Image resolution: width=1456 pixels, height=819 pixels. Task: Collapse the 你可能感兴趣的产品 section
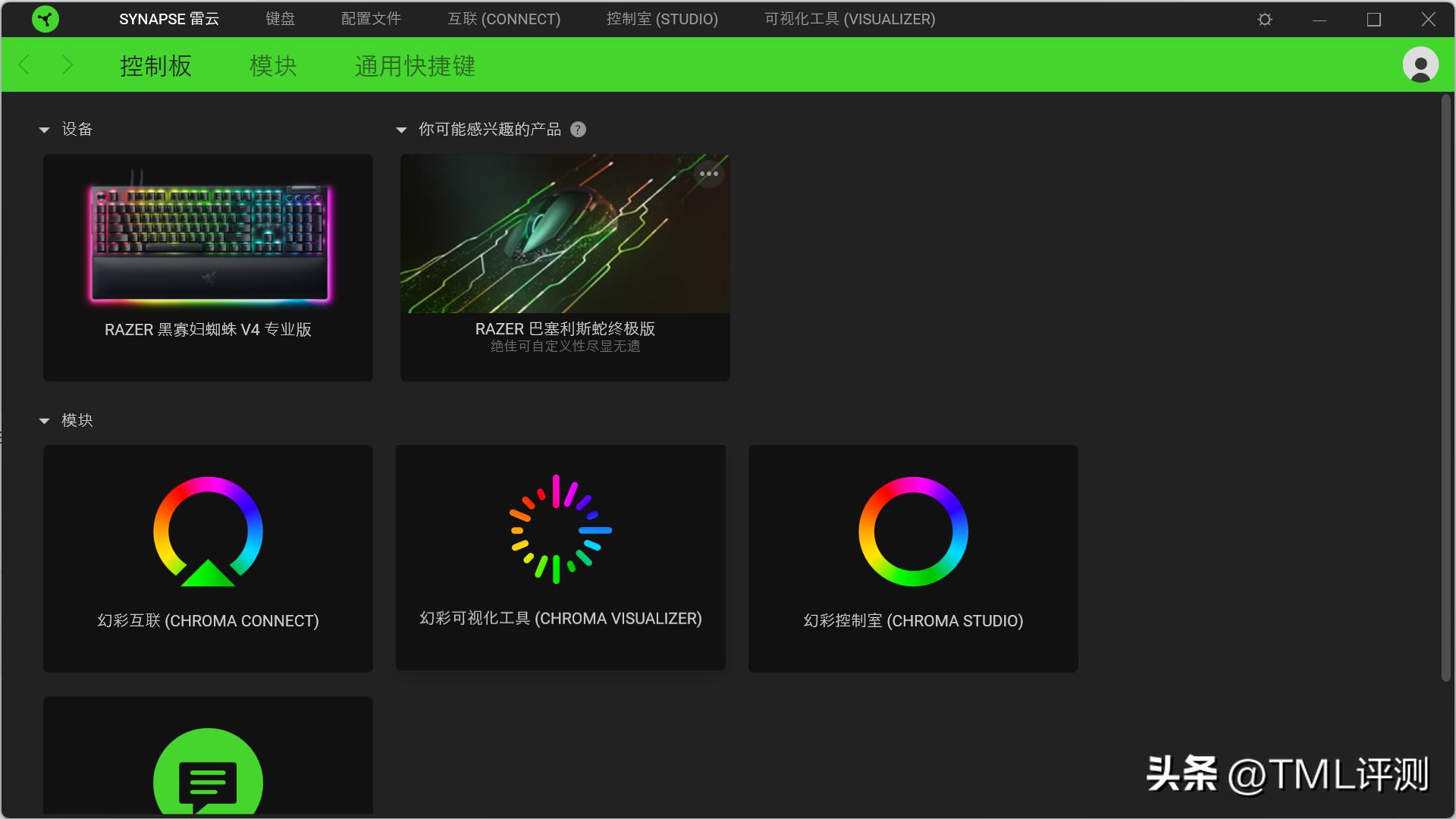point(402,129)
